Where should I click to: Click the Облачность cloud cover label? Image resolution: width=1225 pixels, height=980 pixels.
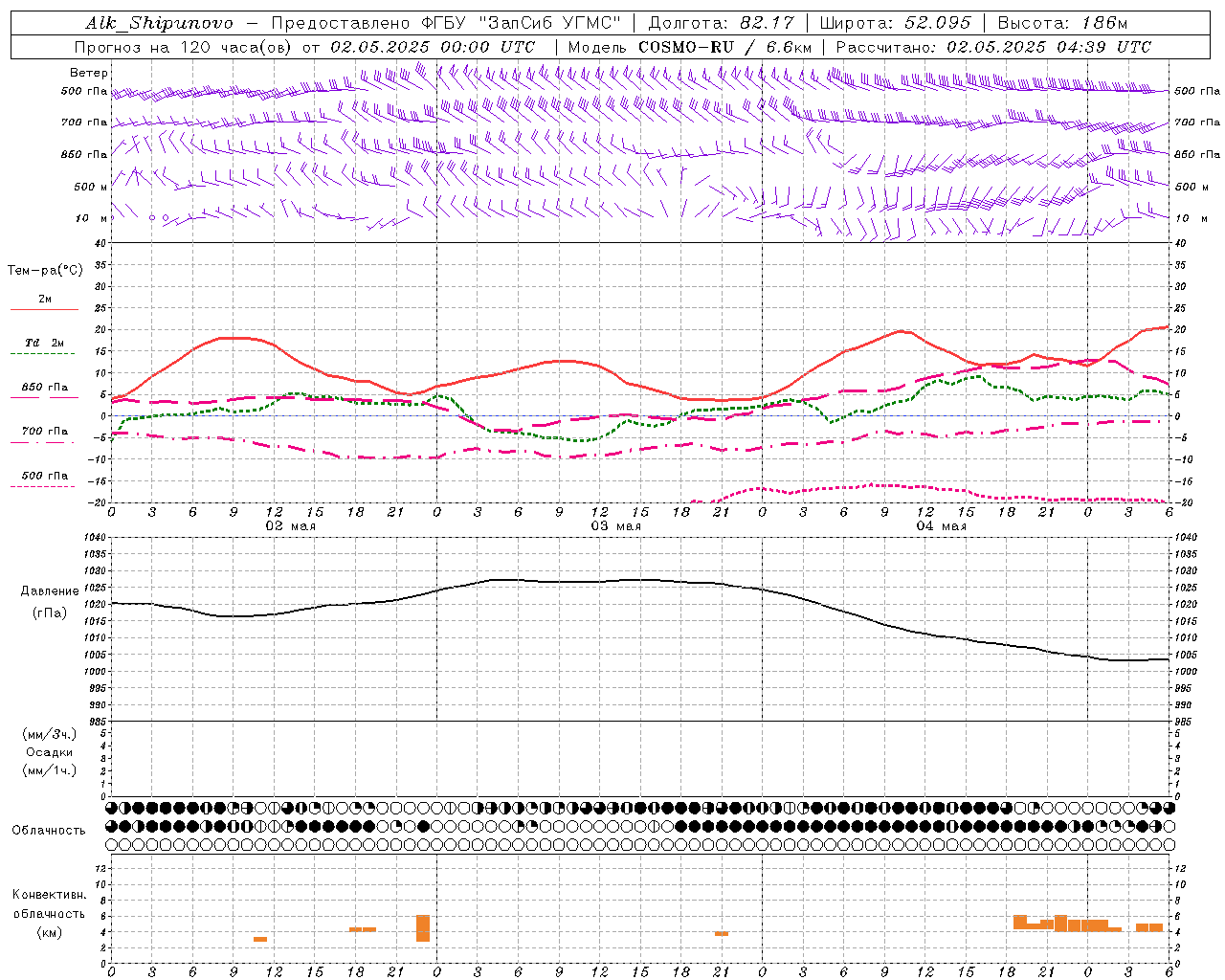tap(49, 830)
